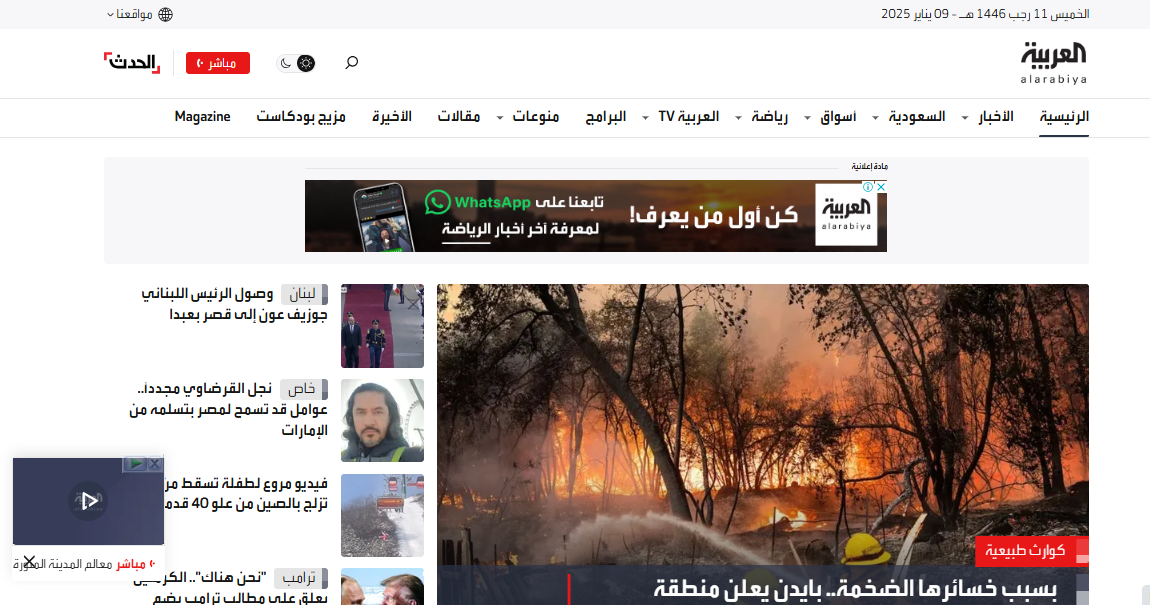Viewport: 1150px width, 605px height.
Task: Open the الحدث channel logo
Action: click(x=132, y=63)
